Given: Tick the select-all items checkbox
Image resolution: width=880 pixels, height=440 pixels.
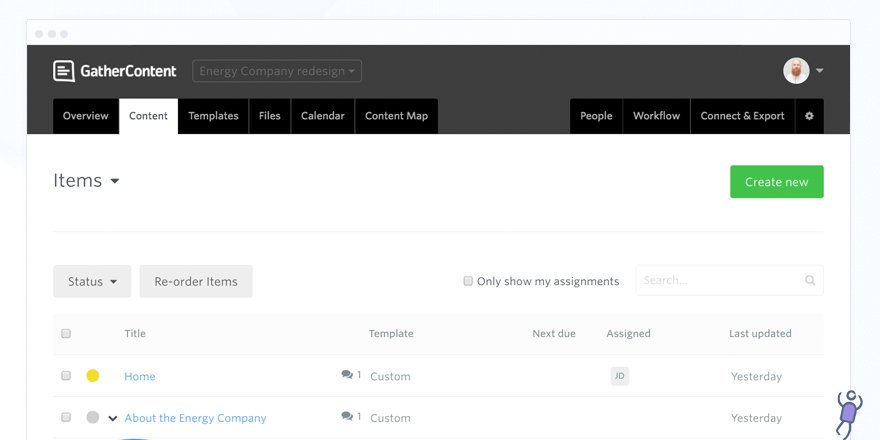Looking at the screenshot, I should [x=66, y=334].
